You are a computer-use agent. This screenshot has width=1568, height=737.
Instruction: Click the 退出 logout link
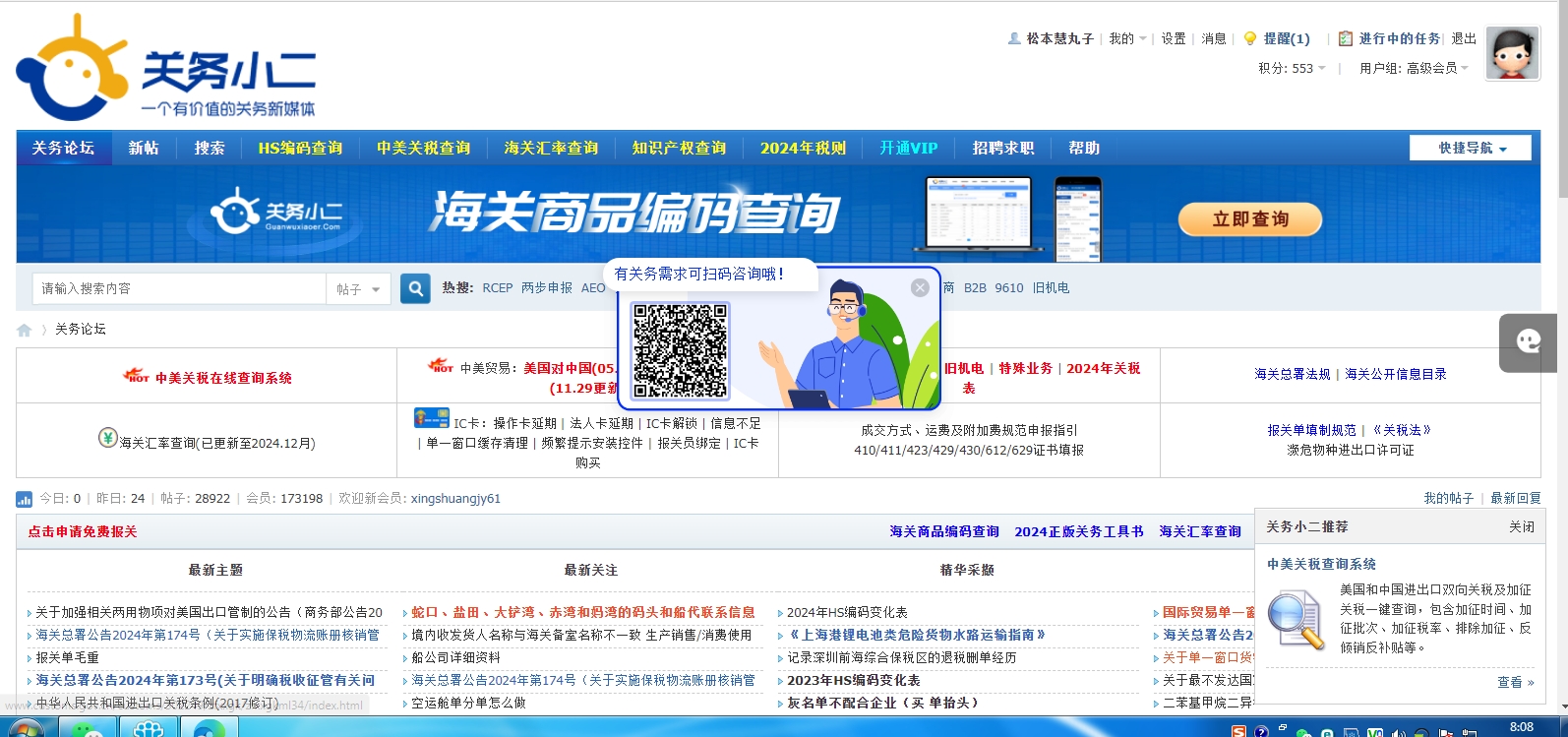pos(1464,38)
